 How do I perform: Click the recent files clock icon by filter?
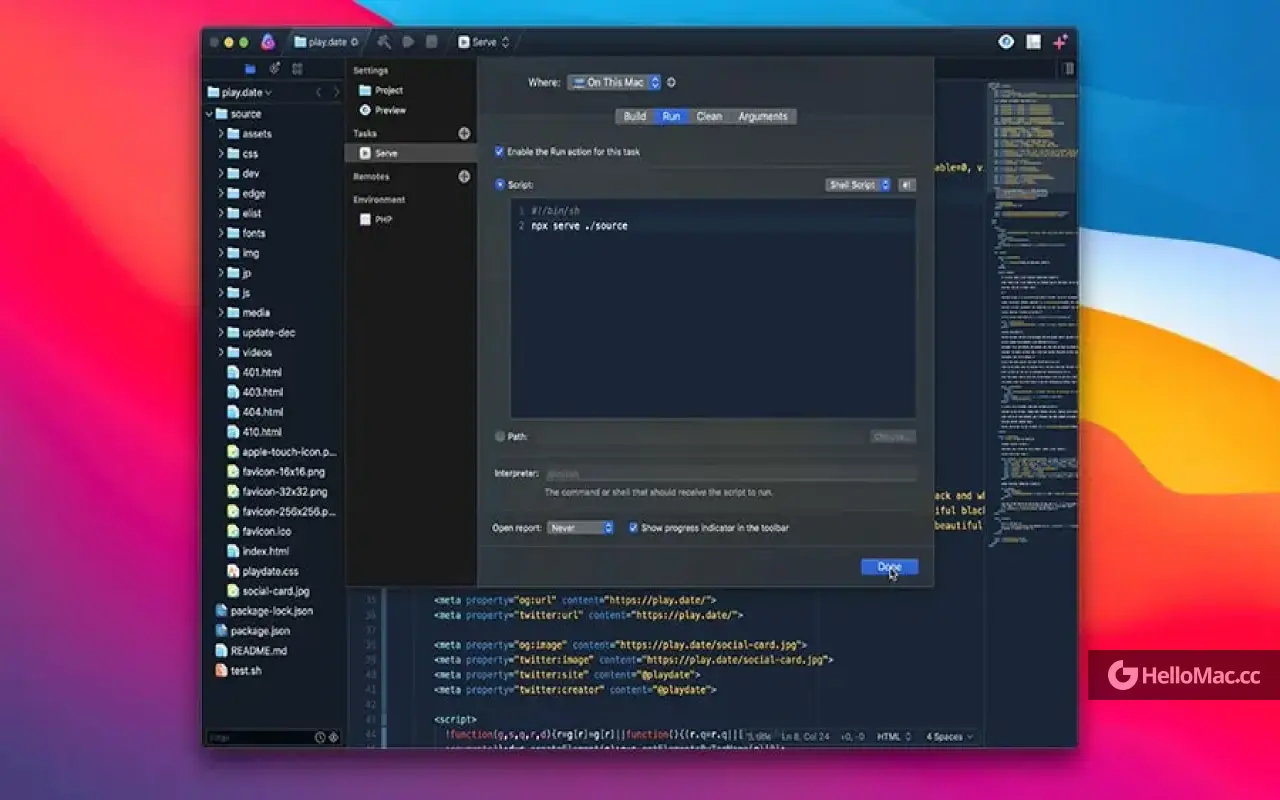click(320, 737)
